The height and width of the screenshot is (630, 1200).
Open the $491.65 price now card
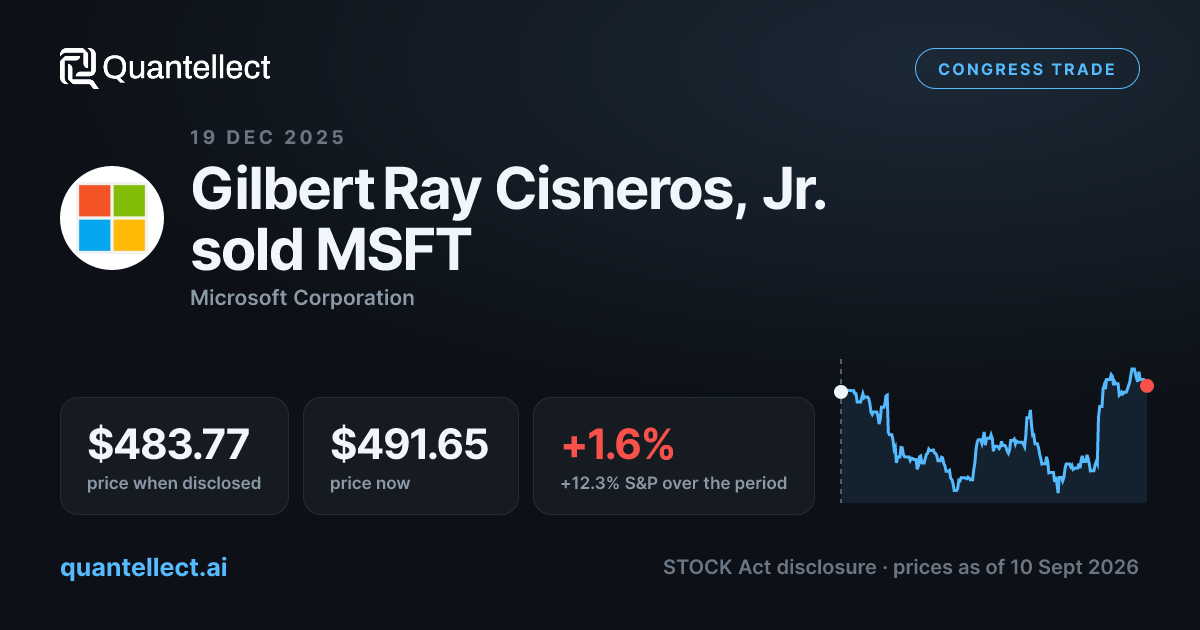(411, 456)
